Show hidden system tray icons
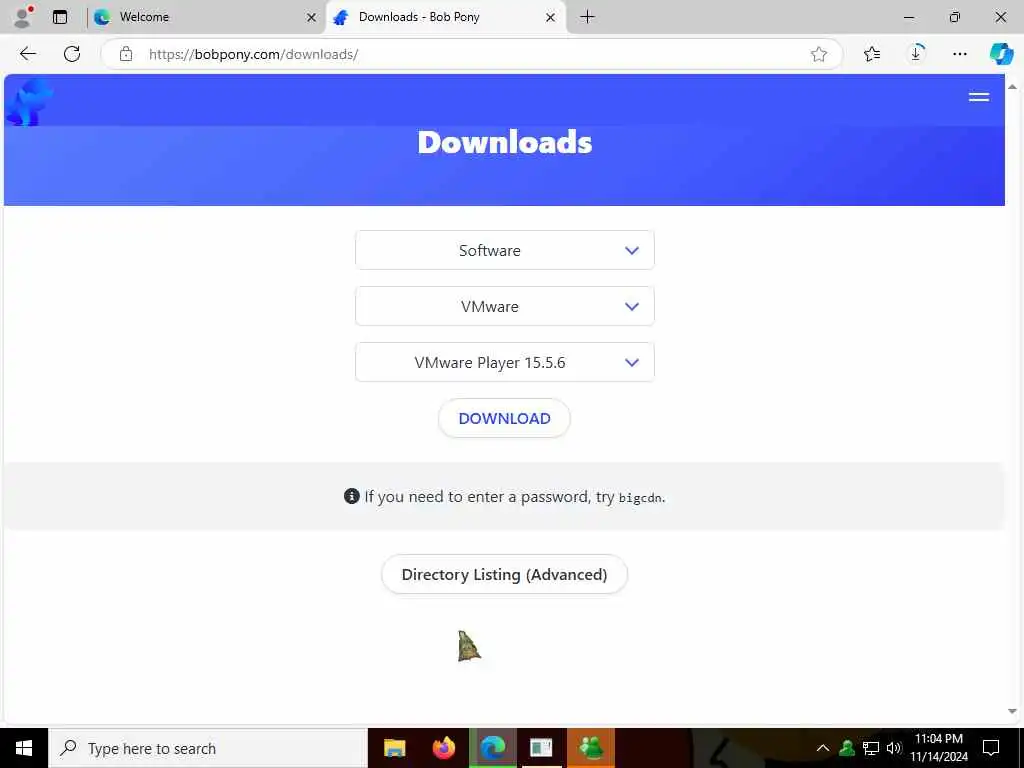The width and height of the screenshot is (1024, 768). click(823, 748)
